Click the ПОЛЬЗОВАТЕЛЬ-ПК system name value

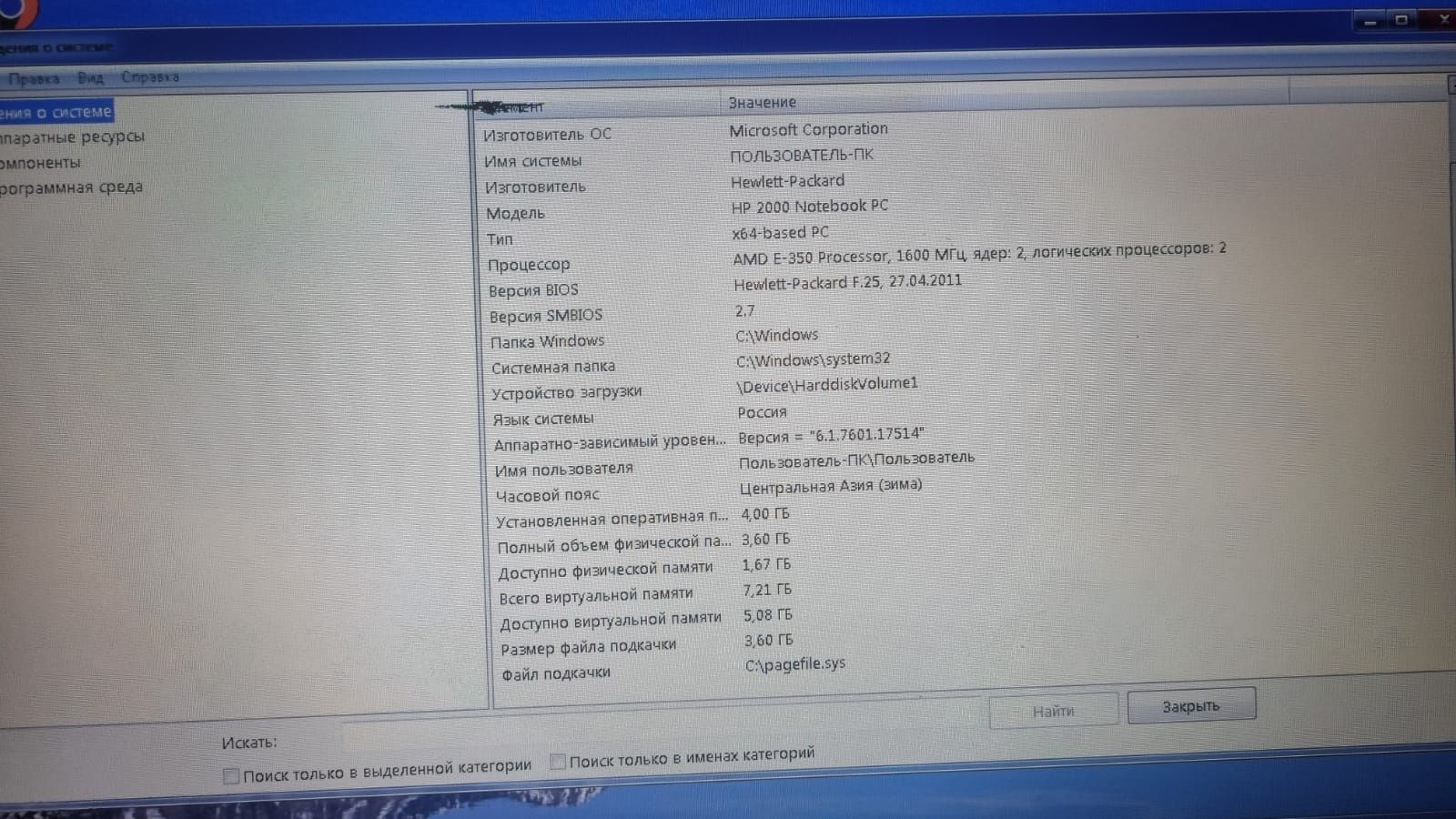point(802,155)
